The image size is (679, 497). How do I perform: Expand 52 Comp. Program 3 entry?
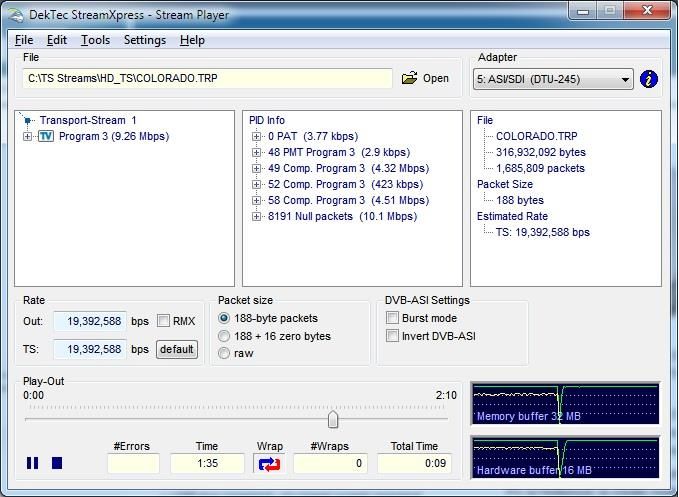coord(256,184)
